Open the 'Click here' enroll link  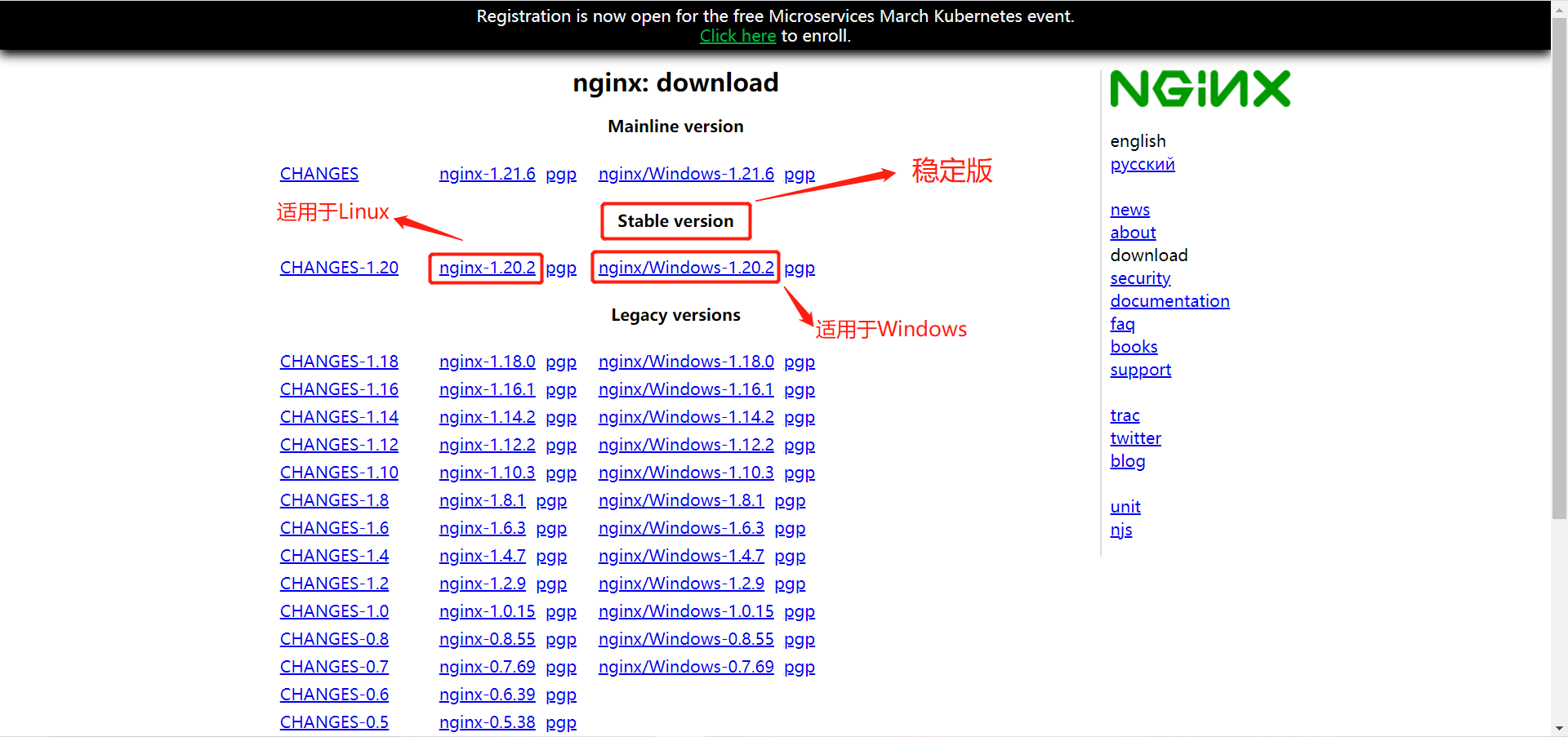click(x=737, y=36)
